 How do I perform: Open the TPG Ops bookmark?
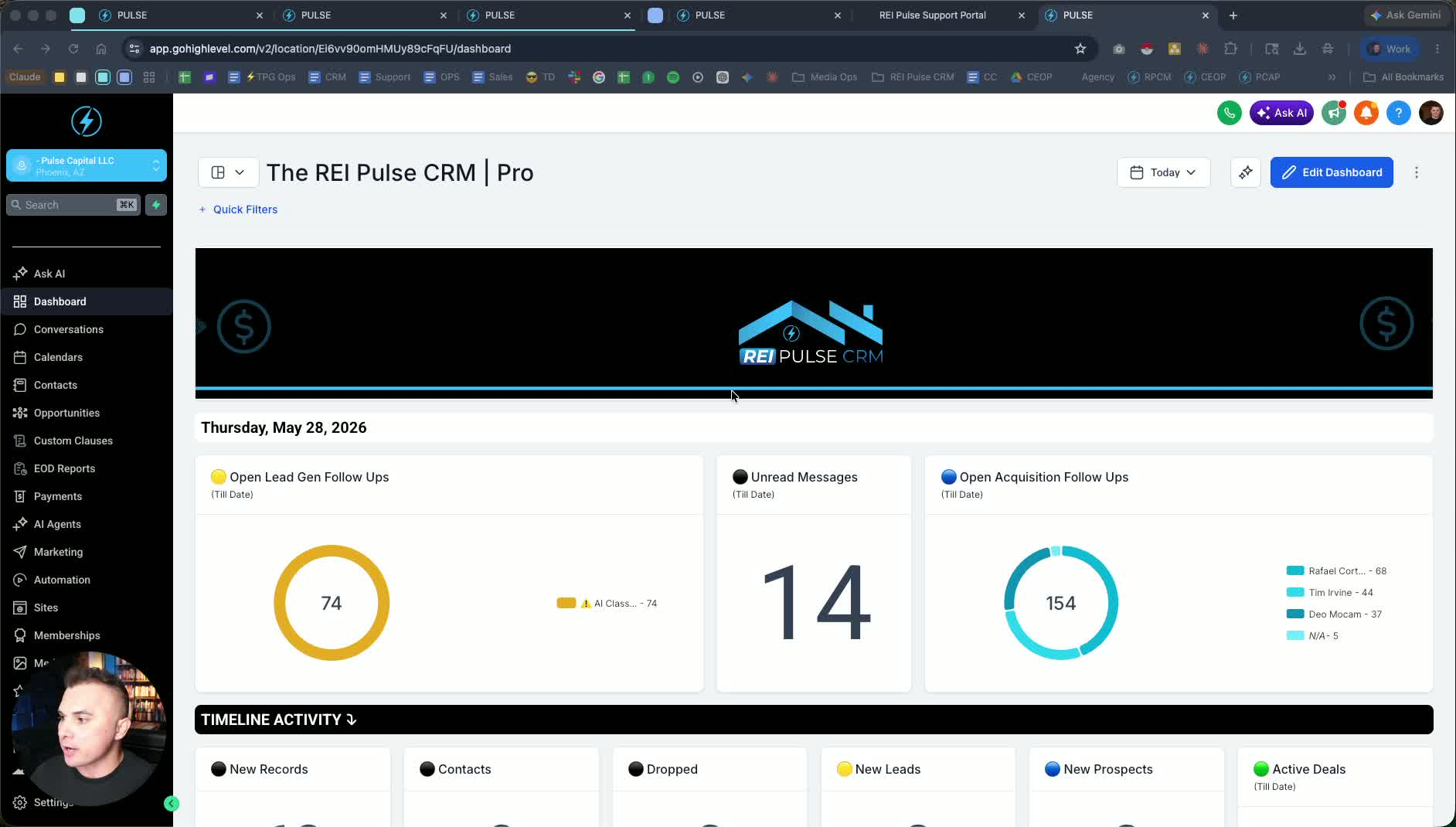pos(262,77)
